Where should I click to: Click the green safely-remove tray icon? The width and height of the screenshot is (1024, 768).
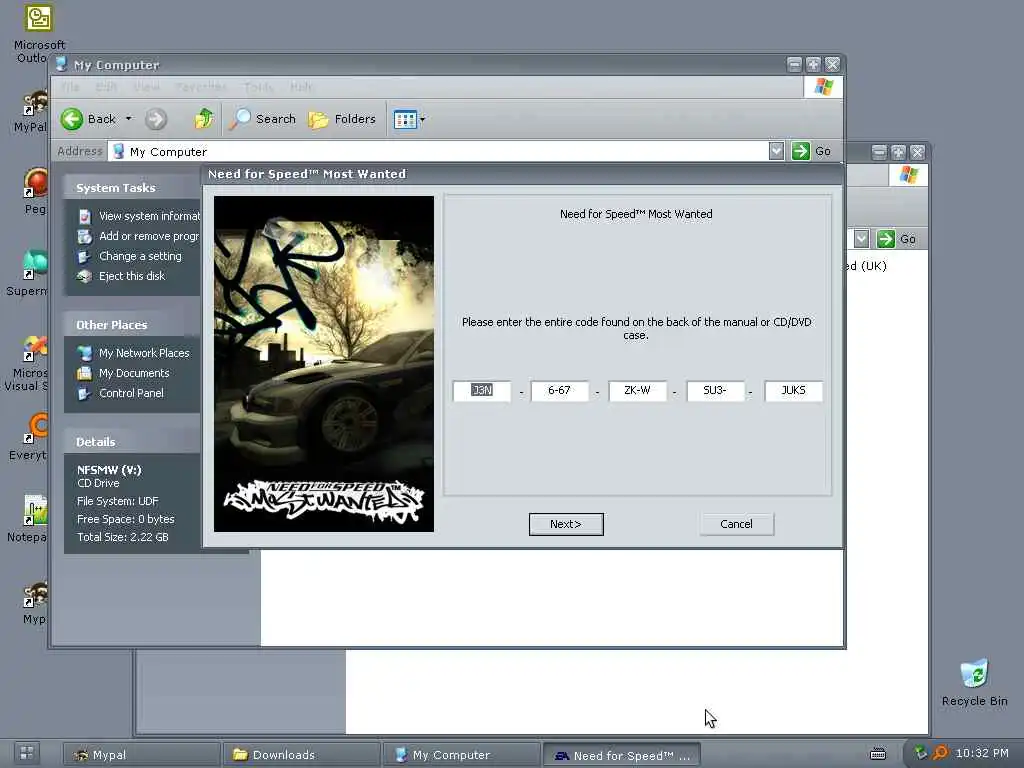coord(920,753)
